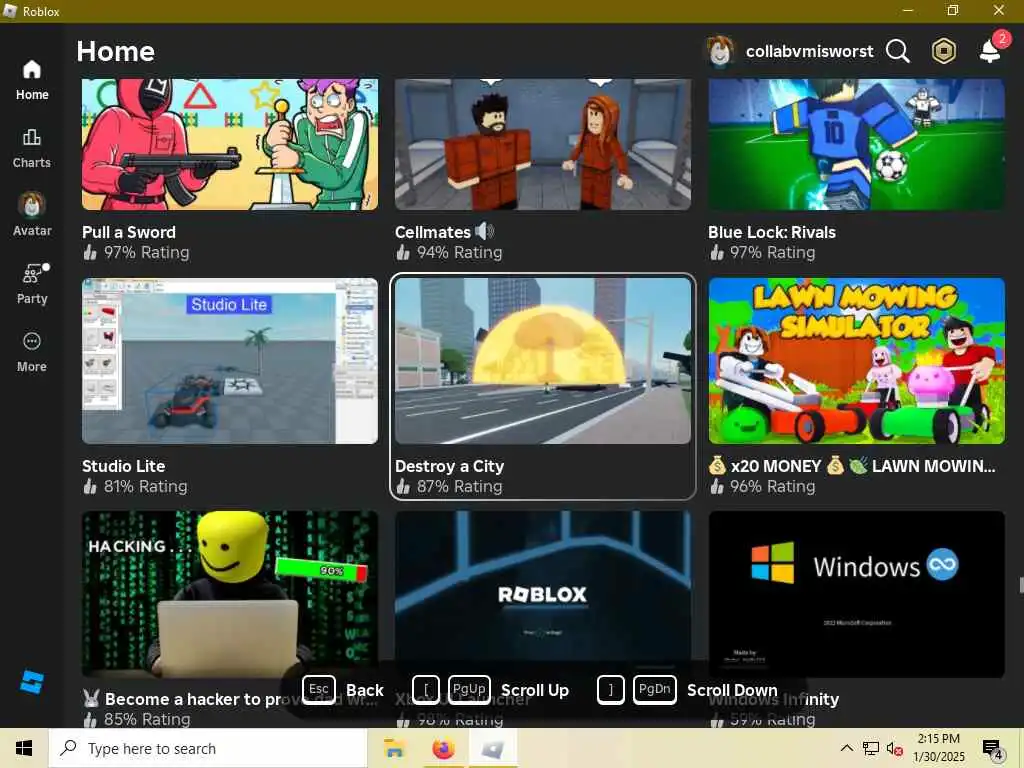Image resolution: width=1024 pixels, height=768 pixels.
Task: Click the Cellmates title text
Action: coord(432,232)
